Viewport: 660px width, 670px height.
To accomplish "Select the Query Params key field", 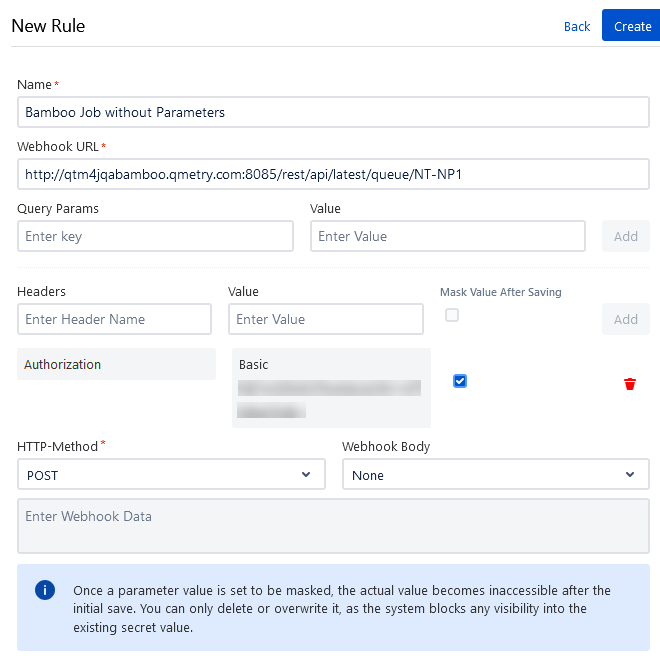I will (x=155, y=236).
